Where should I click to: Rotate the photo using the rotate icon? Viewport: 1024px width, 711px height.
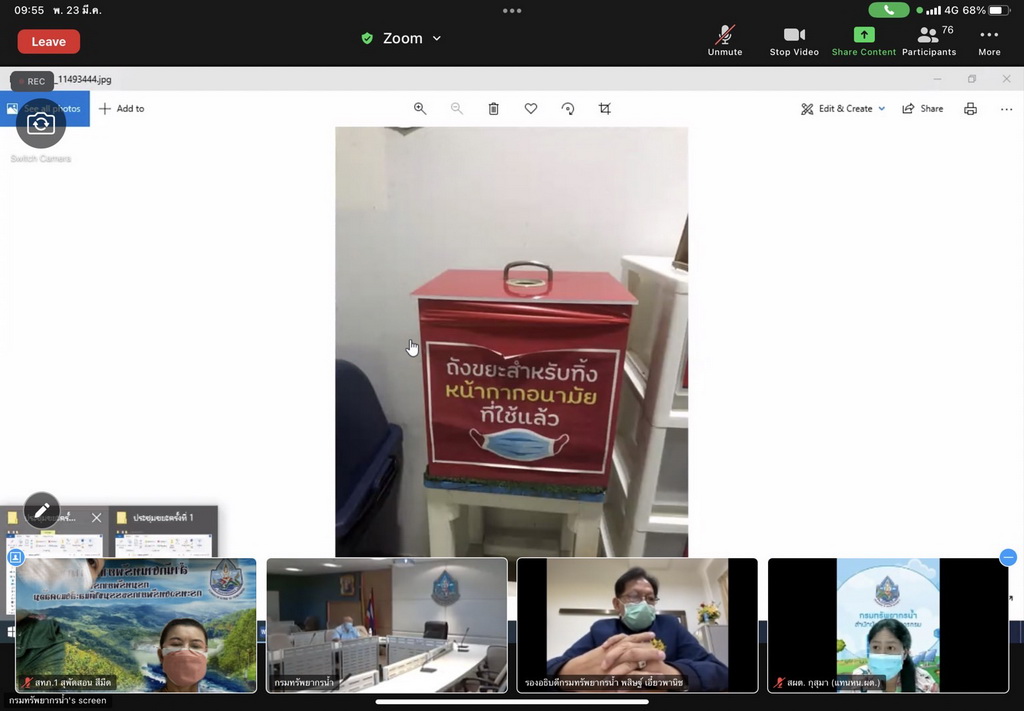tap(568, 108)
